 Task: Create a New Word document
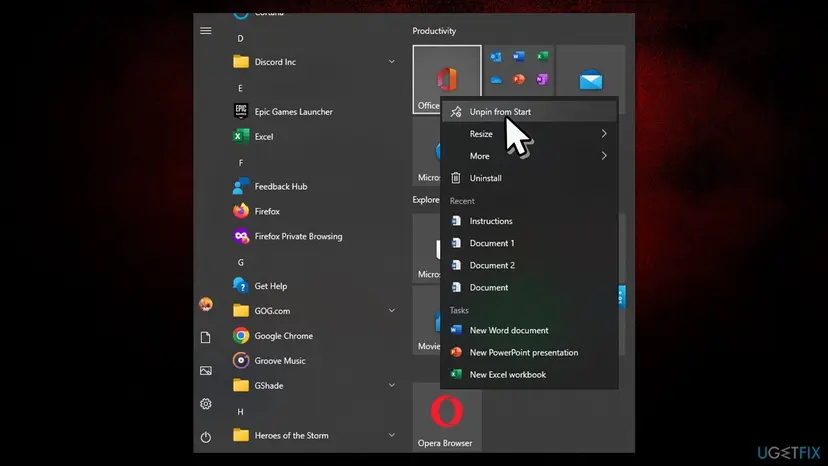529,330
